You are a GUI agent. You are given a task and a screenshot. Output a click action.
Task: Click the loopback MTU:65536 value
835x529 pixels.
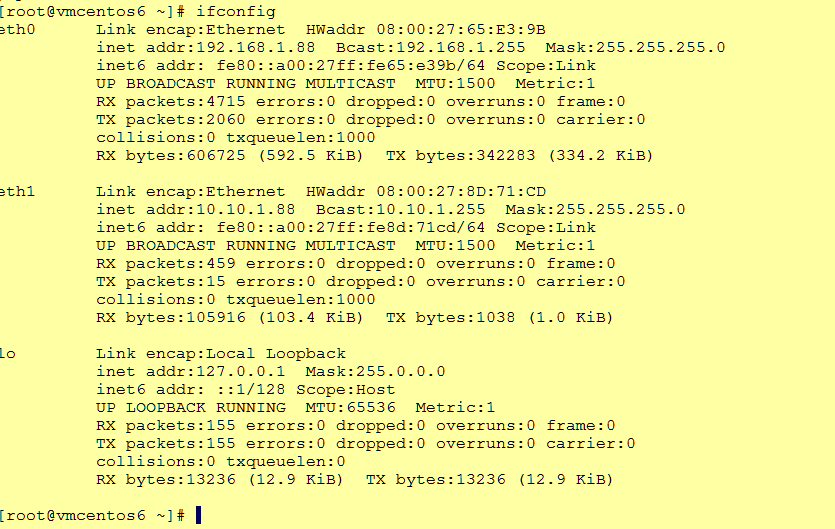350,408
